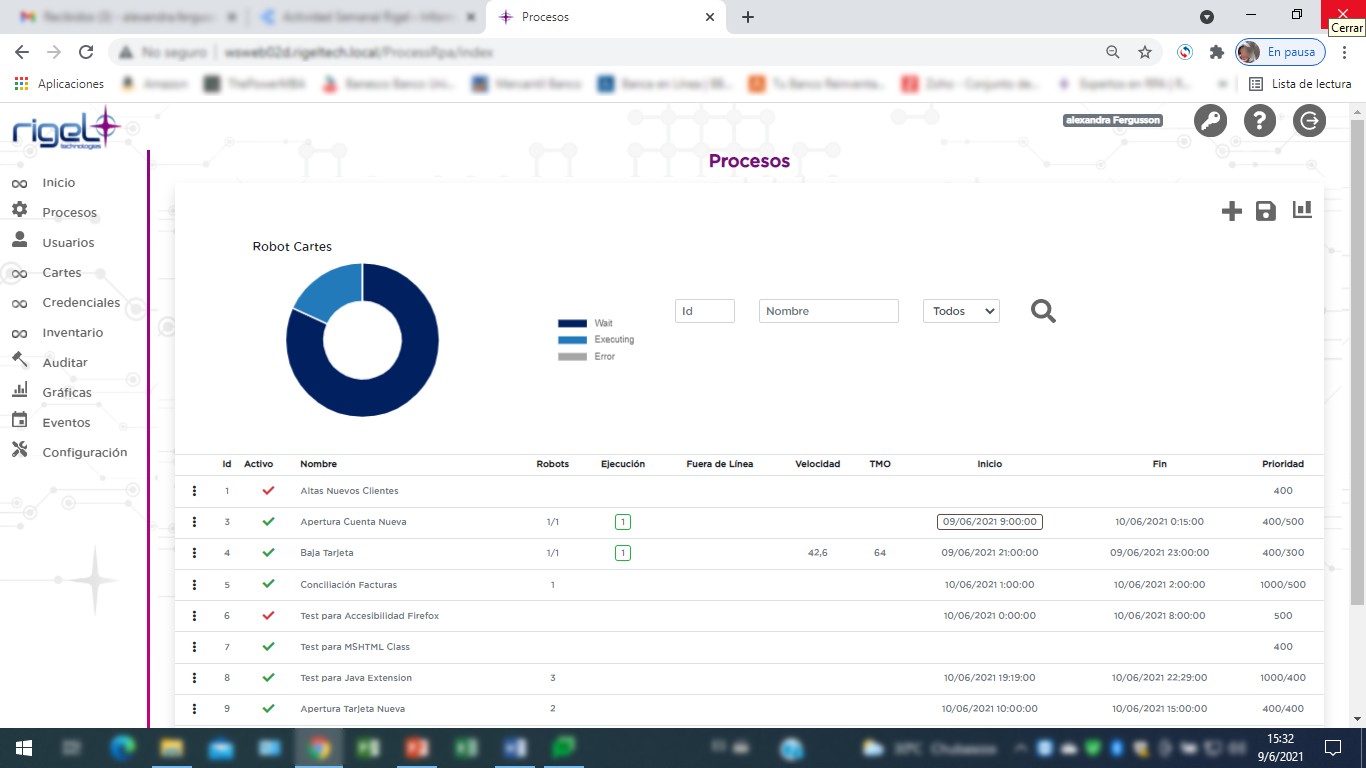1366x768 pixels.
Task: Select Credenciales in the left menu
Action: click(x=81, y=302)
